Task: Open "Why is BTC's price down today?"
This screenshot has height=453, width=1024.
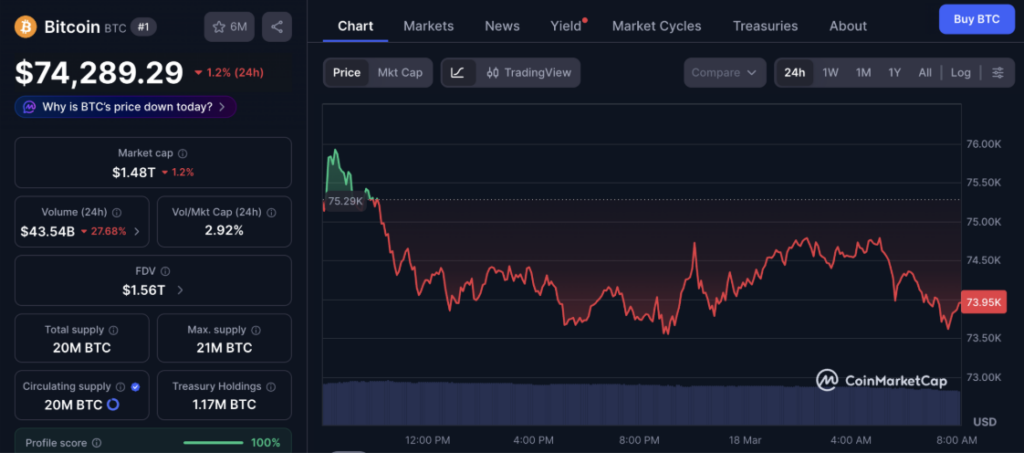Action: (126, 107)
